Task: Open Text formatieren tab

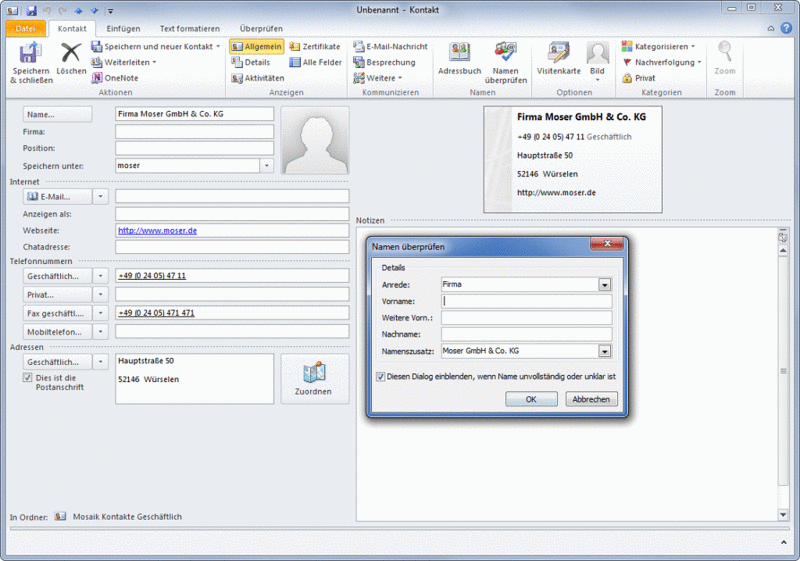Action: [190, 29]
